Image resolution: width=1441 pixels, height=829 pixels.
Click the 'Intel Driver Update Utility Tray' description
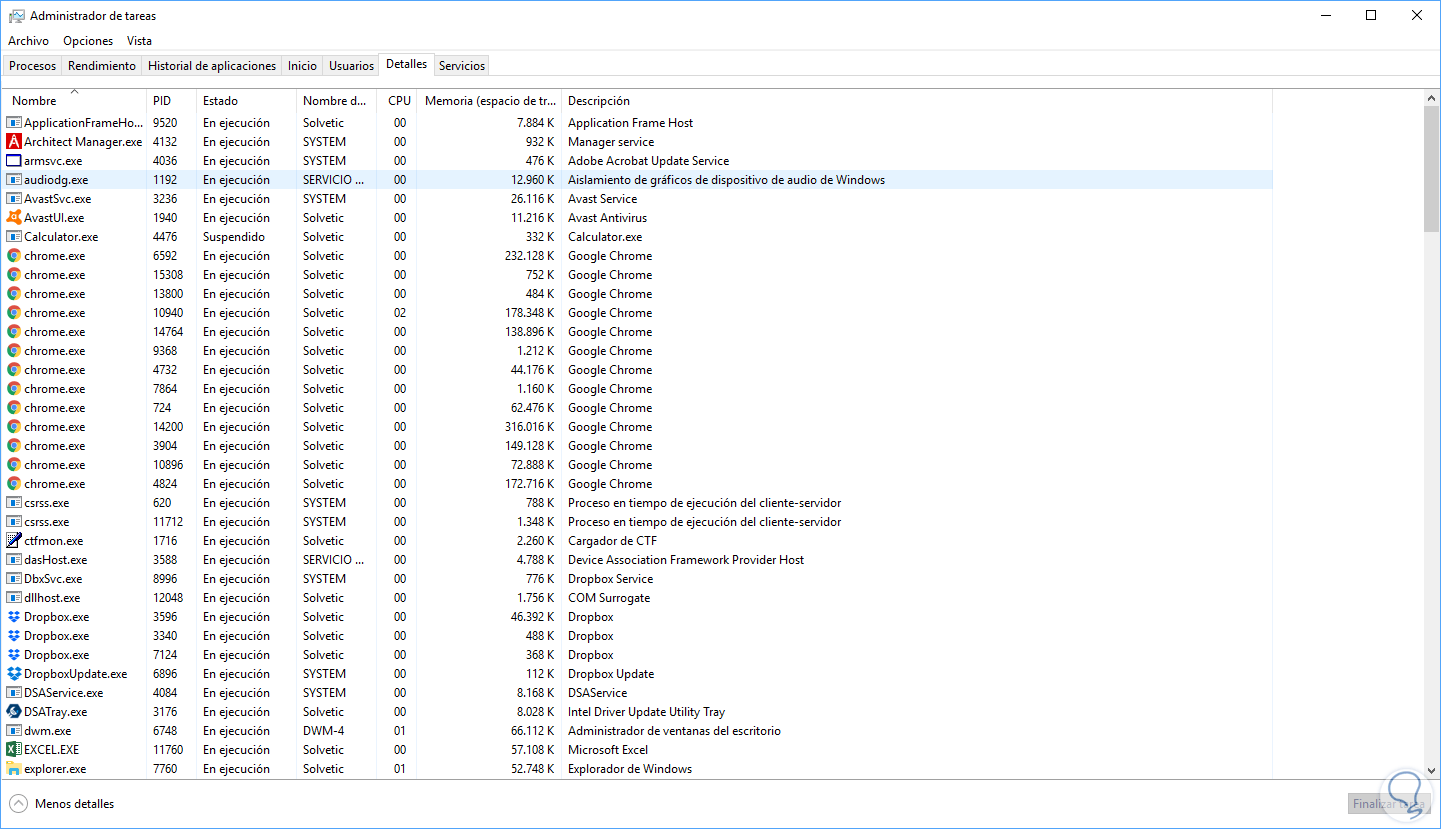pos(646,712)
